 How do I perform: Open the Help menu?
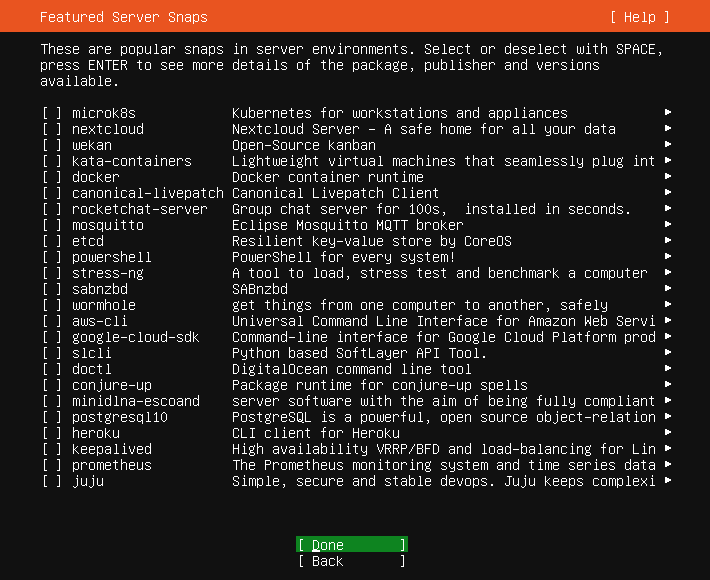pos(639,17)
